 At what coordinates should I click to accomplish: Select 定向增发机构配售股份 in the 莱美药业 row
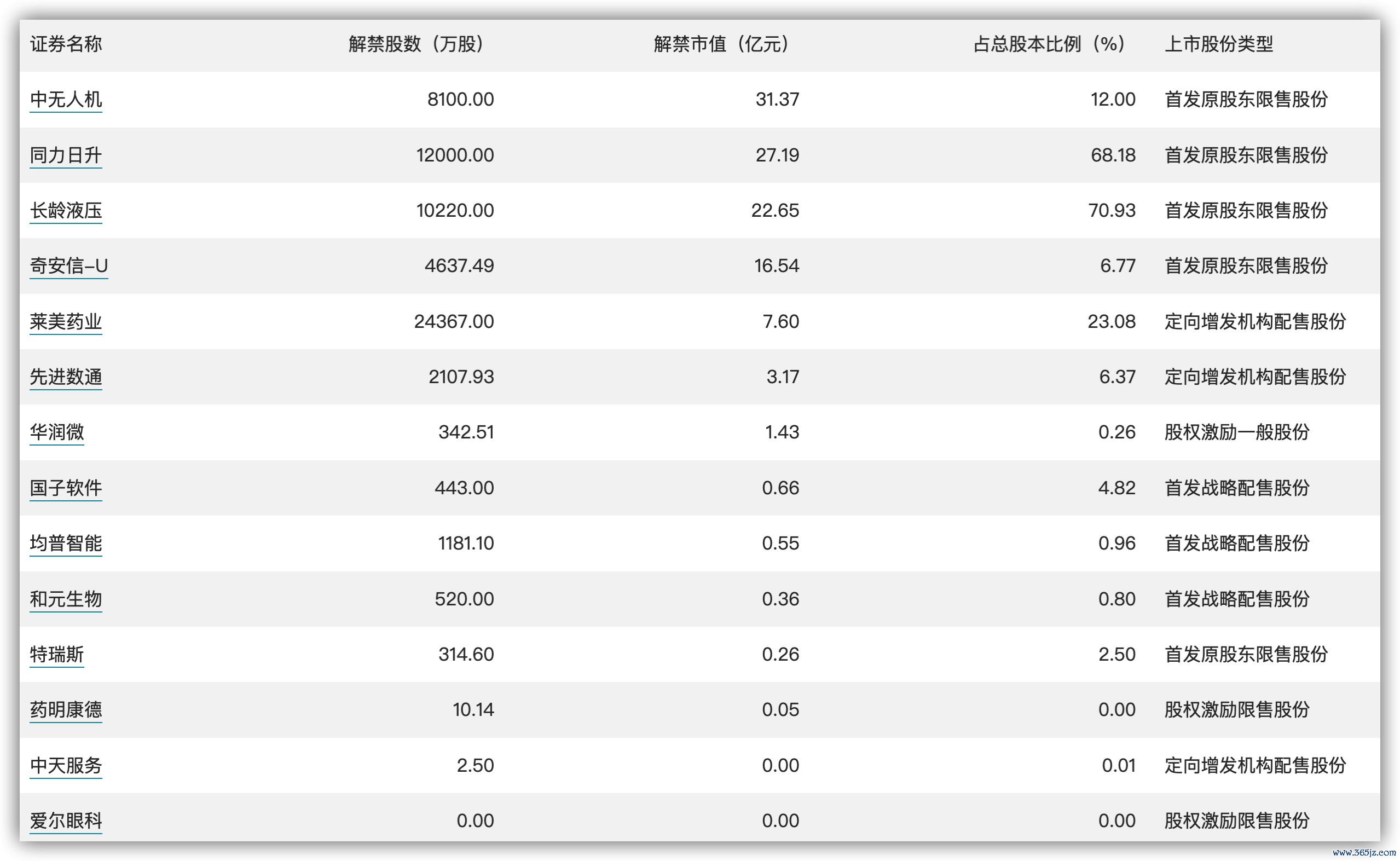click(1255, 322)
